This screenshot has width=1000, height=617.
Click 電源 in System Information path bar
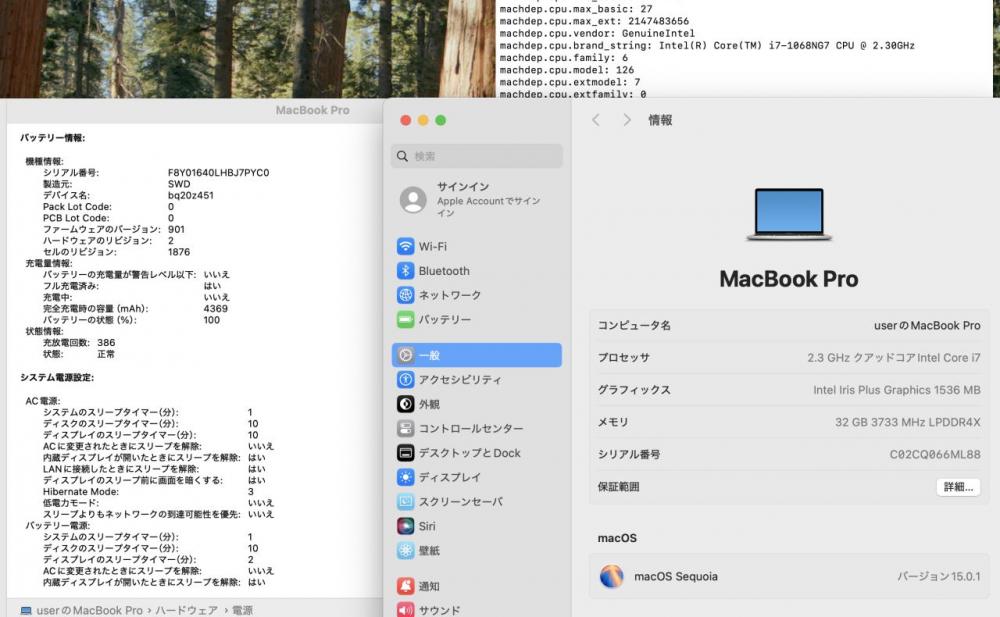(242, 611)
